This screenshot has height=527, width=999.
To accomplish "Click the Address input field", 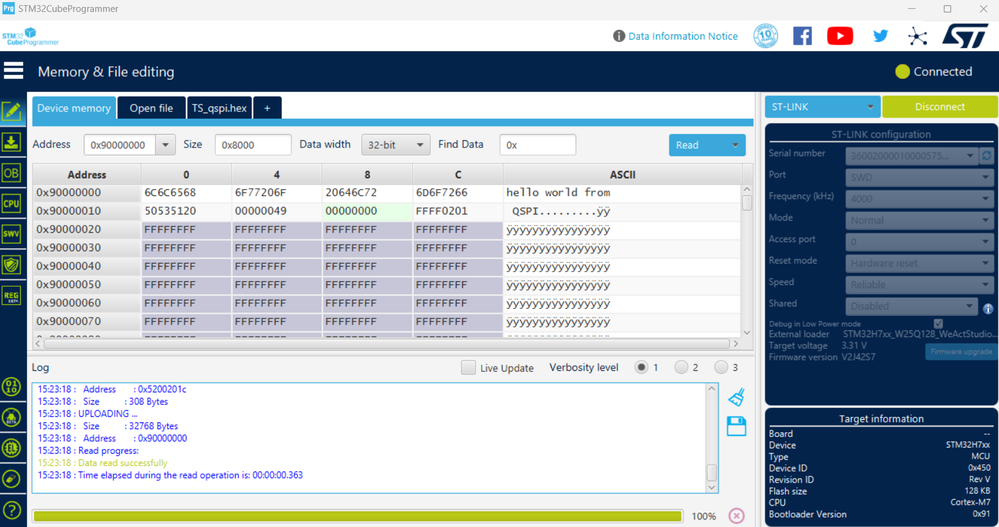I will coord(120,145).
